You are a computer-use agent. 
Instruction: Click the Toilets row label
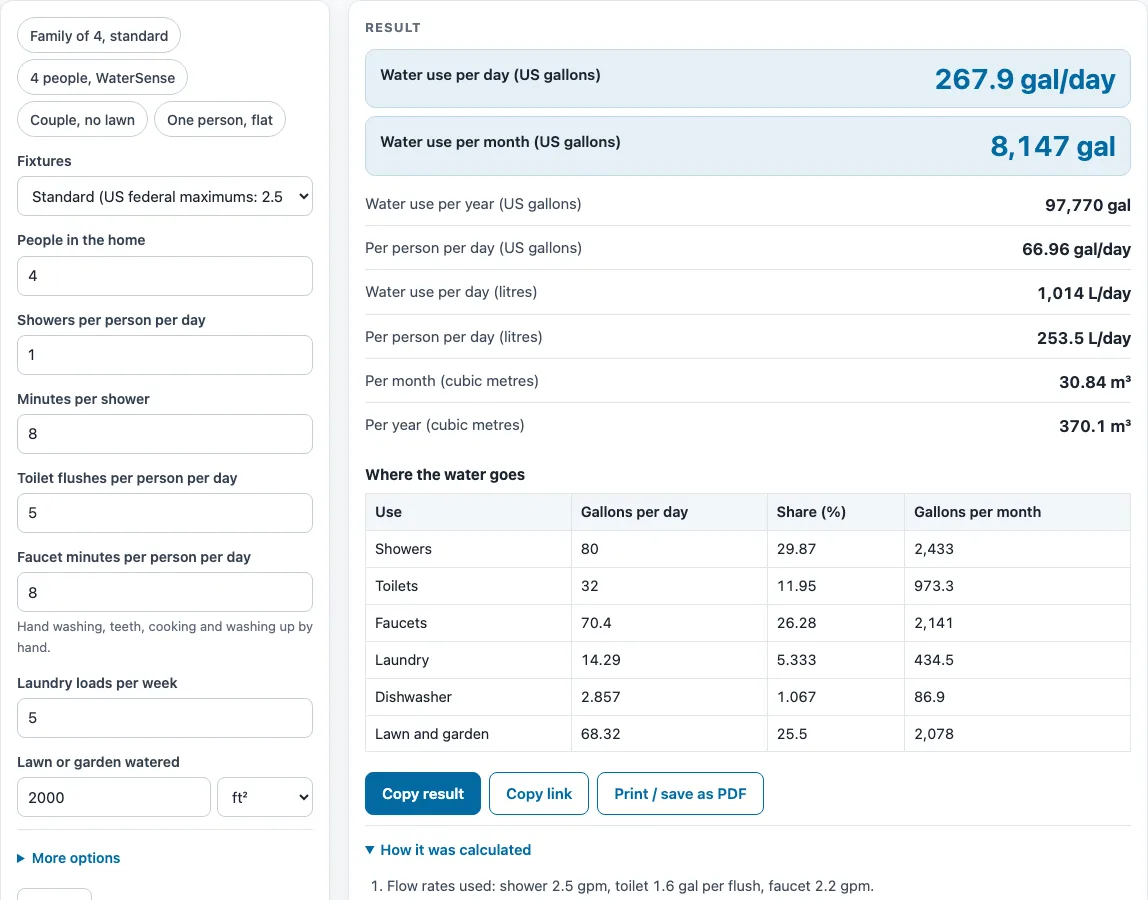coord(396,586)
